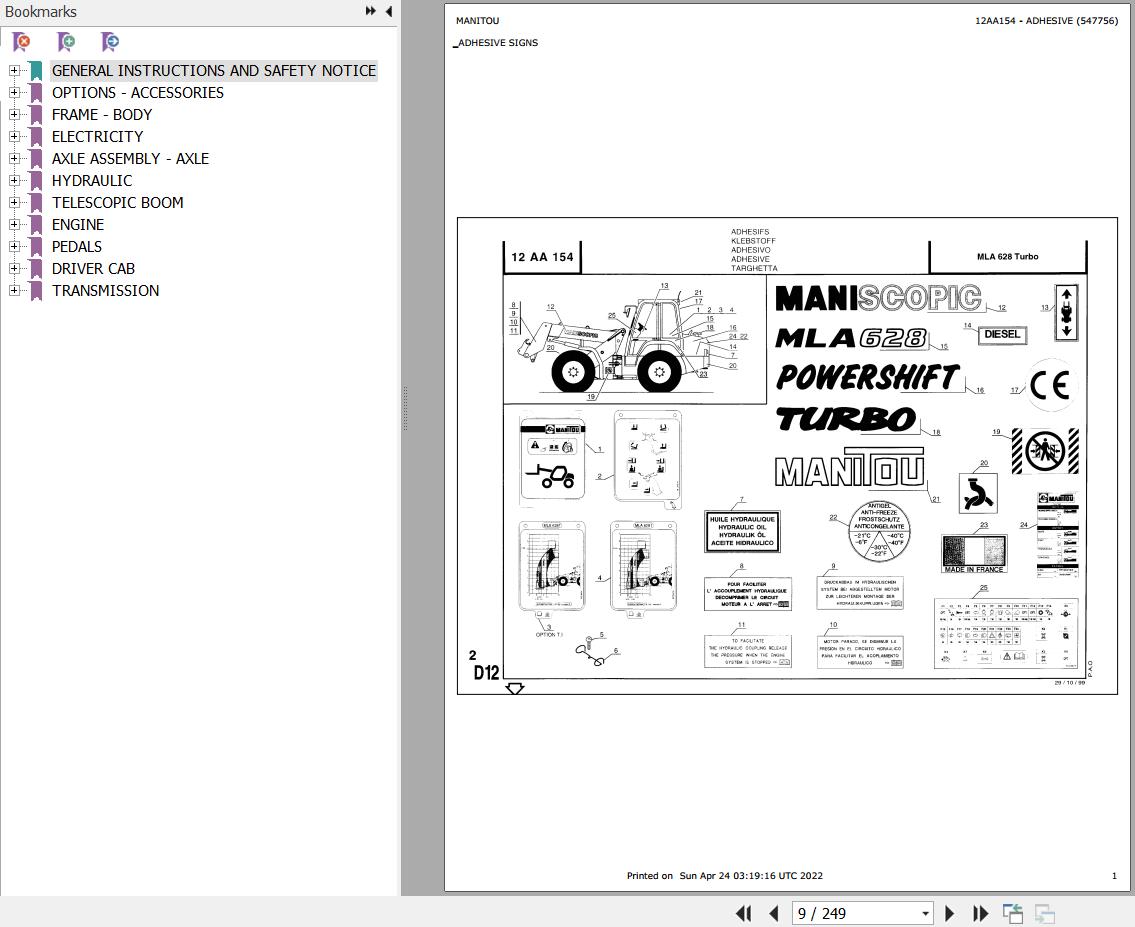The image size is (1135, 927).
Task: Click the delete bookmark icon
Action: [22, 42]
